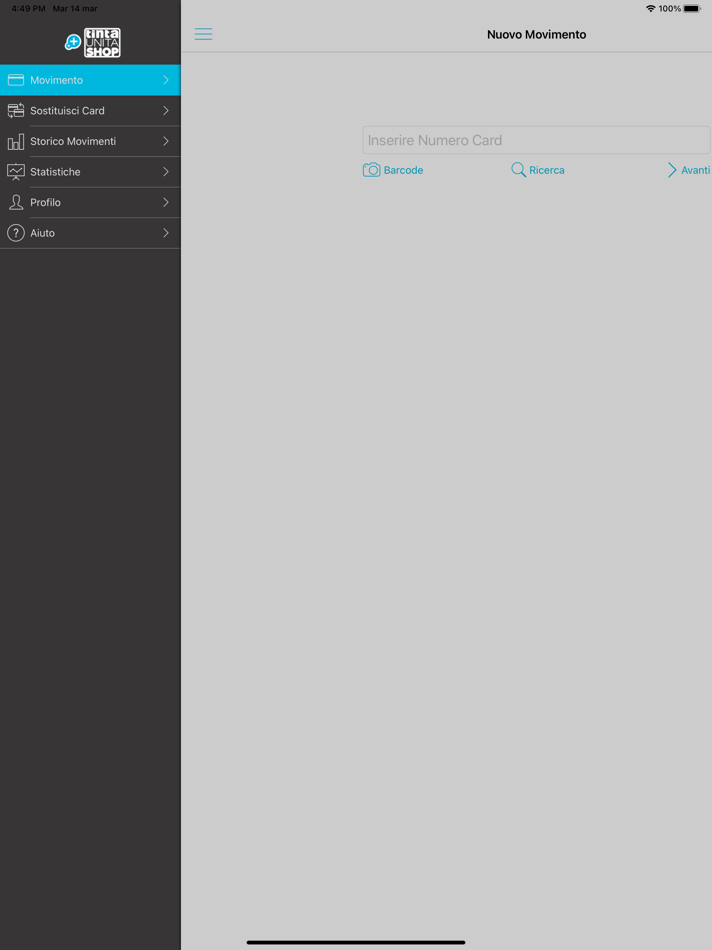The image size is (712, 950).
Task: Click the Sostituisci Card swap icon
Action: click(16, 110)
